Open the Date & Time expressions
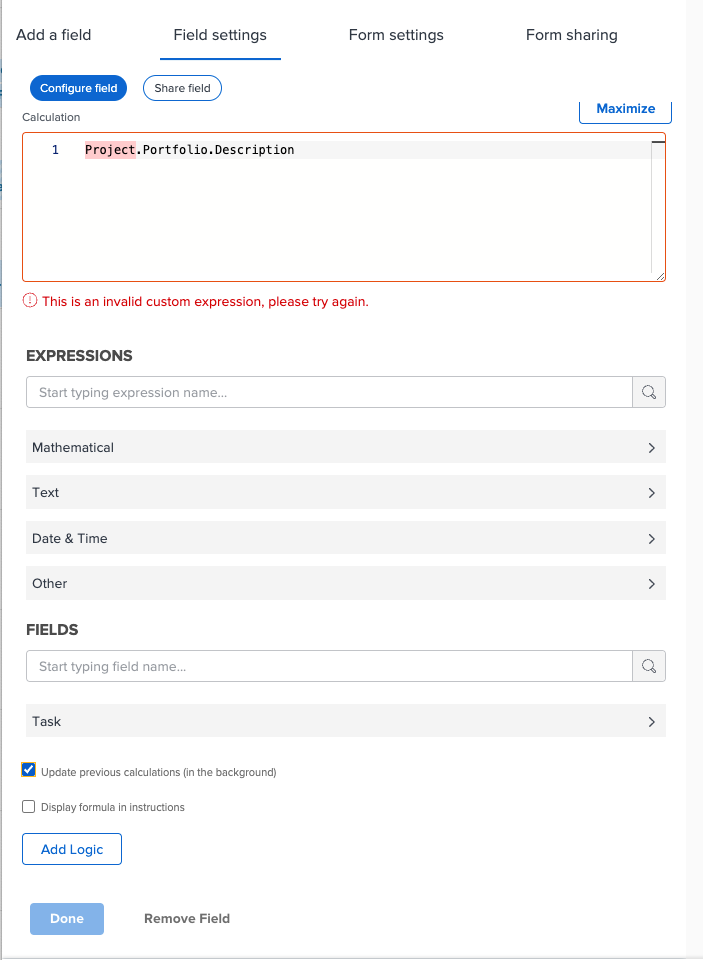Image resolution: width=703 pixels, height=960 pixels. click(345, 538)
